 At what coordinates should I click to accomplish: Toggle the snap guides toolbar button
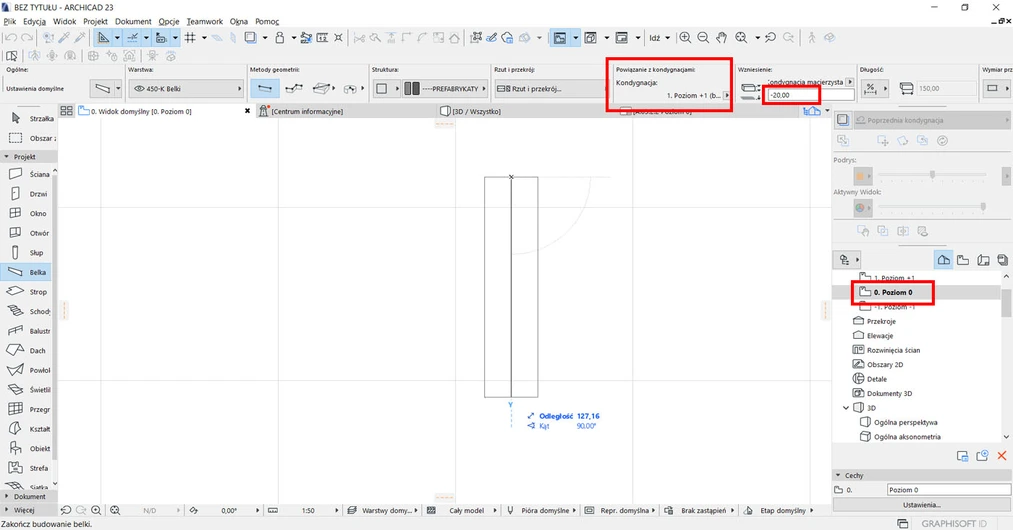132,38
